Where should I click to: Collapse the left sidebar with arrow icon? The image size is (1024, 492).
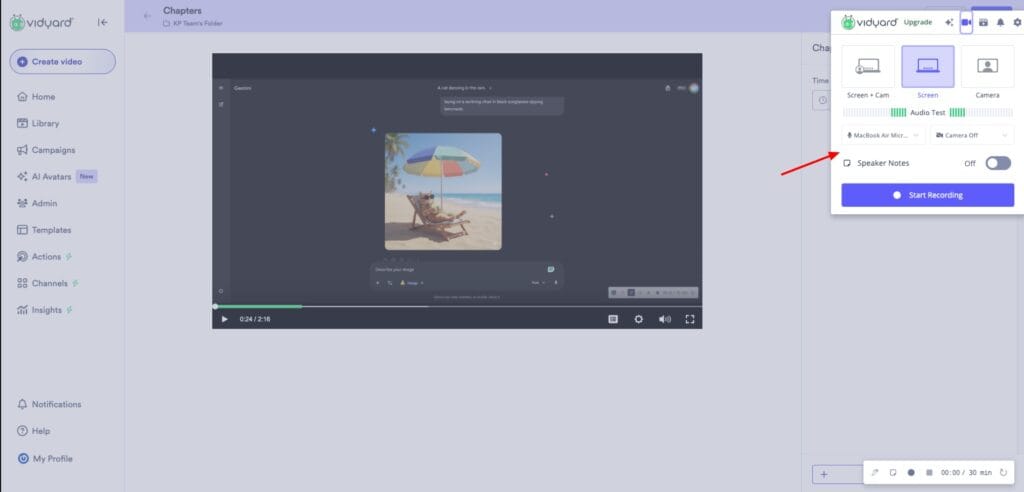click(x=102, y=23)
